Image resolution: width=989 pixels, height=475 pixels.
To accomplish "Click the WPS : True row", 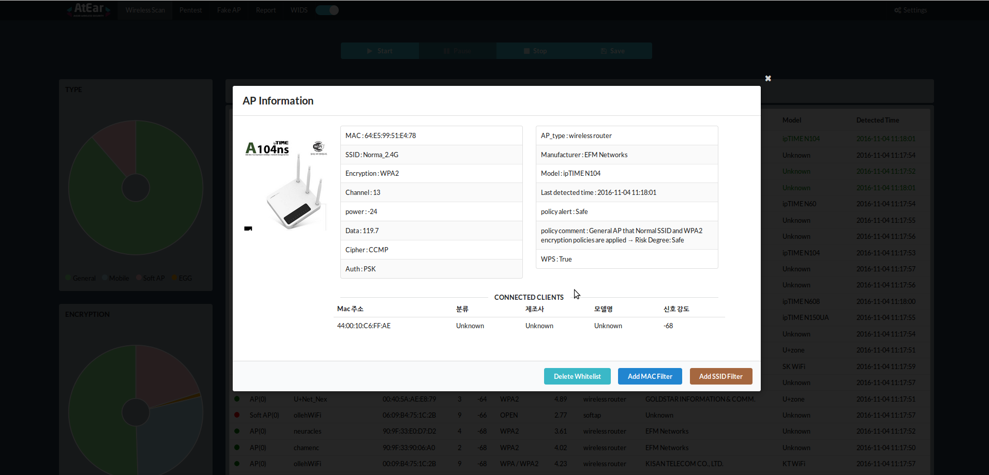I will click(627, 259).
